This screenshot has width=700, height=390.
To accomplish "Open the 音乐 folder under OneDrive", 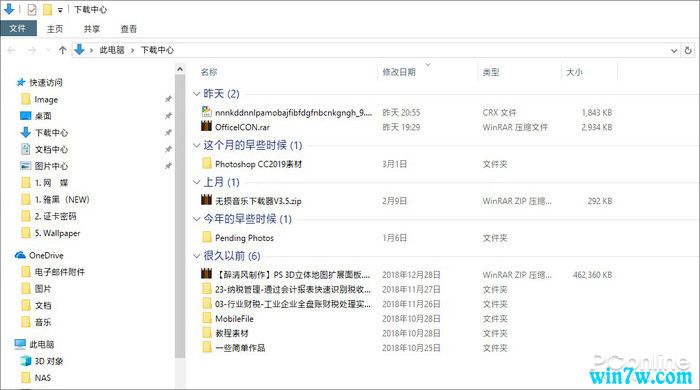I will coord(43,322).
